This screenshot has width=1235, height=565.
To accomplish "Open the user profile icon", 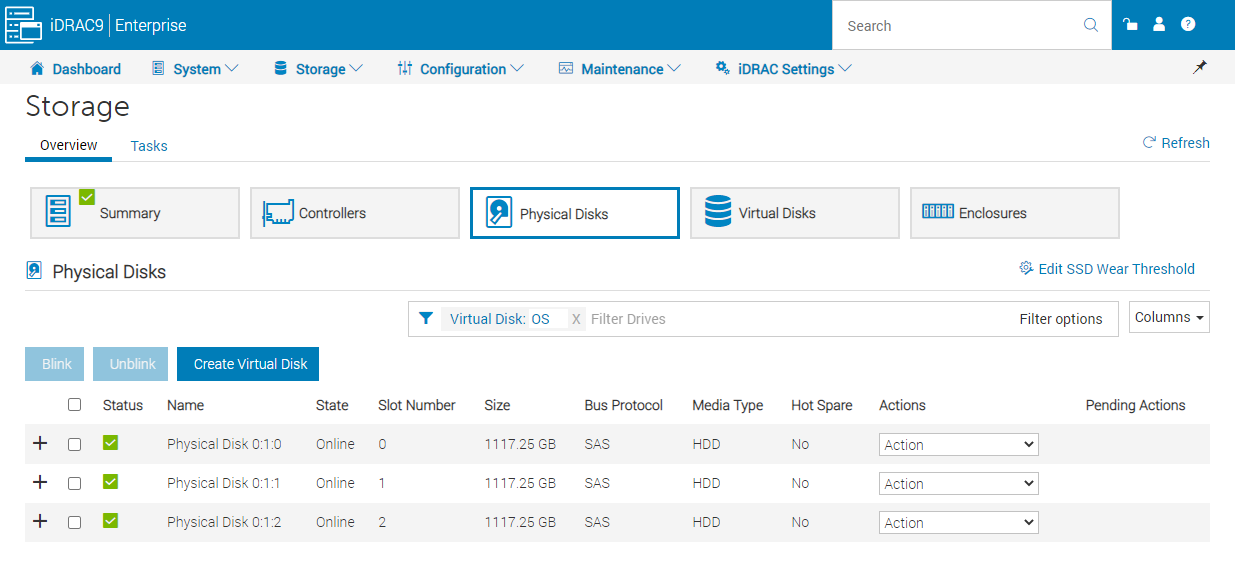I will click(1159, 24).
